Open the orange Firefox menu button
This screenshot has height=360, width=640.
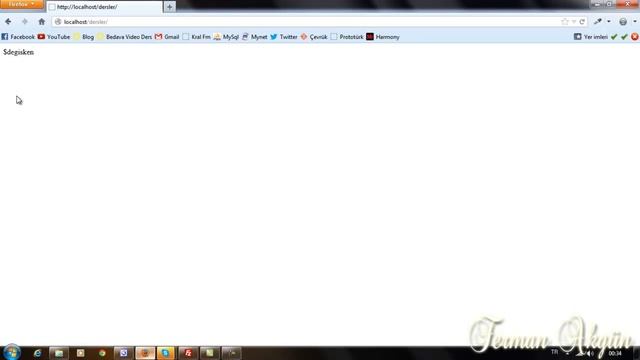pos(22,4)
